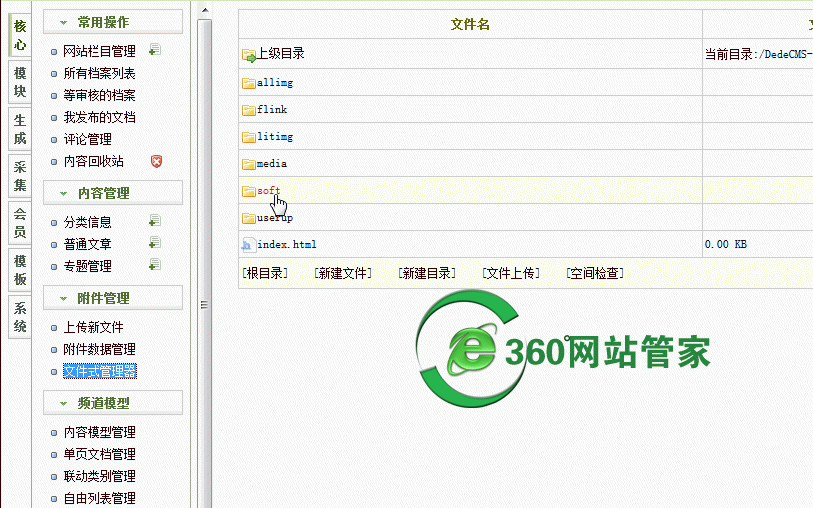This screenshot has height=508, width=813.
Task: Open 普通文章
Action: [88, 244]
